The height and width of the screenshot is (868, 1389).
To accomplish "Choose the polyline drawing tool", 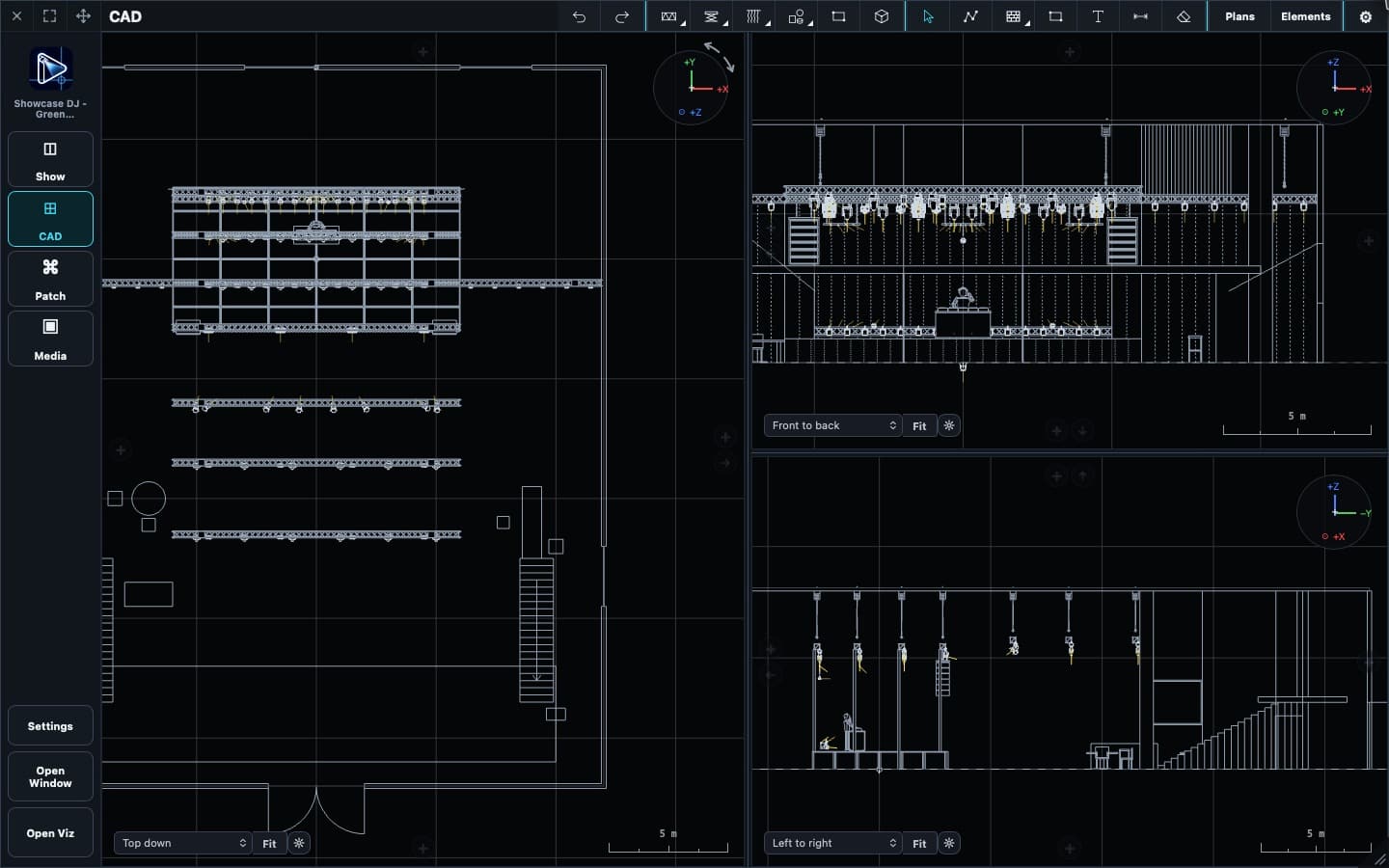I will click(970, 16).
